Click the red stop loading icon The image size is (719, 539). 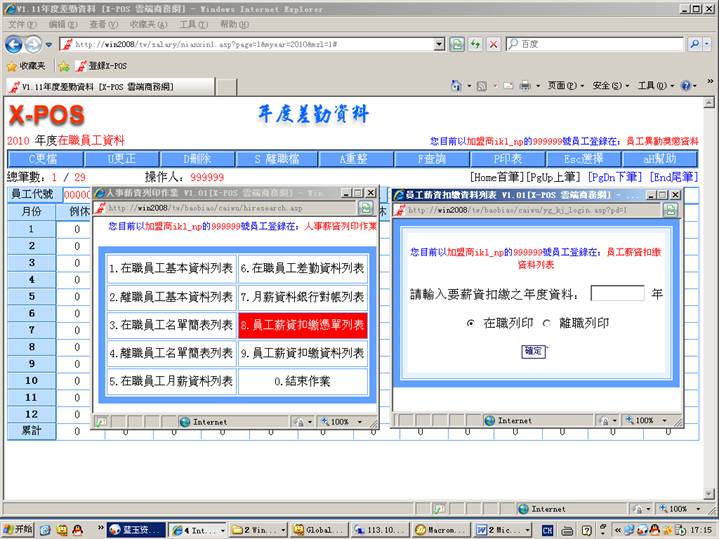(493, 44)
